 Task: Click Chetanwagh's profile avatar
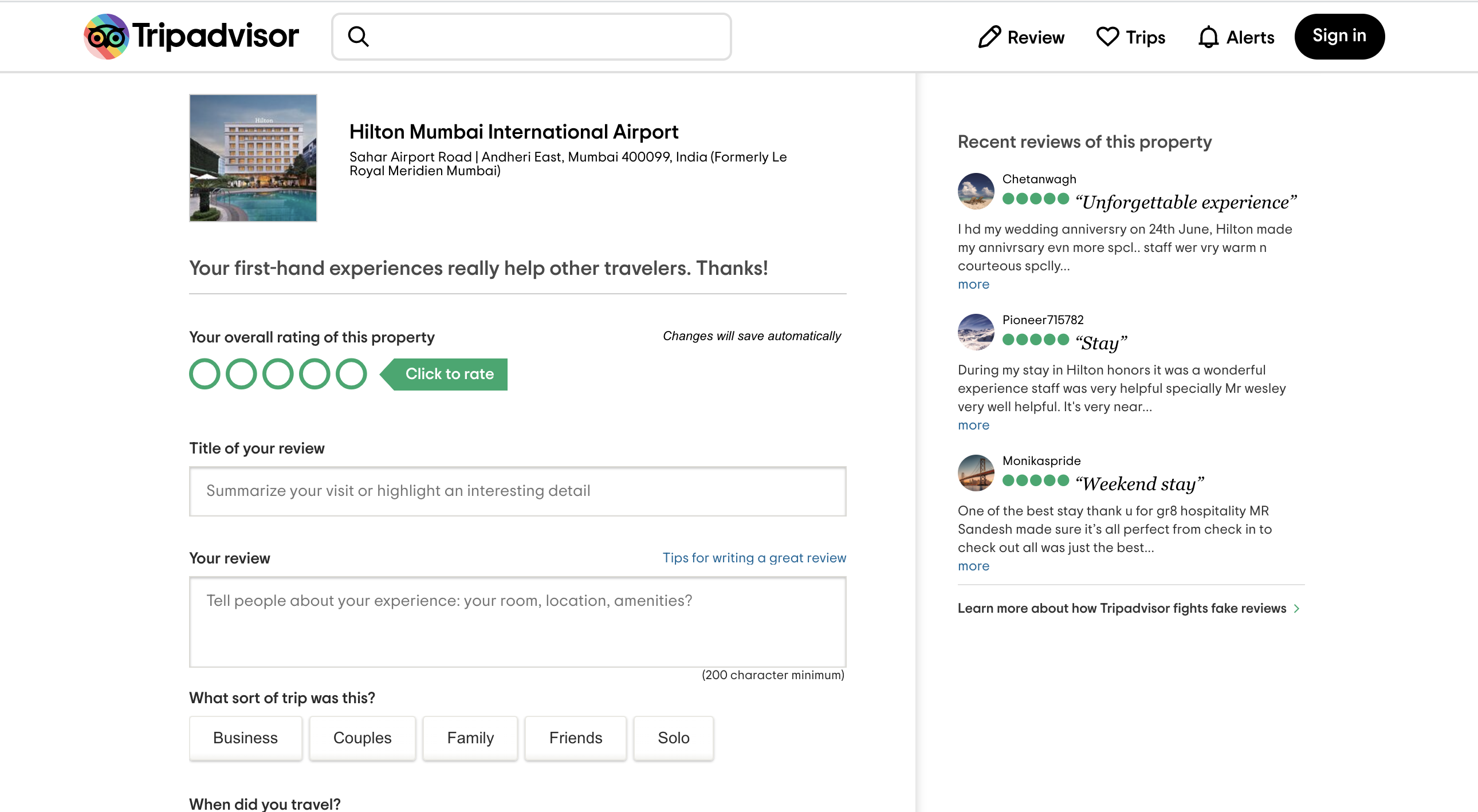point(976,191)
